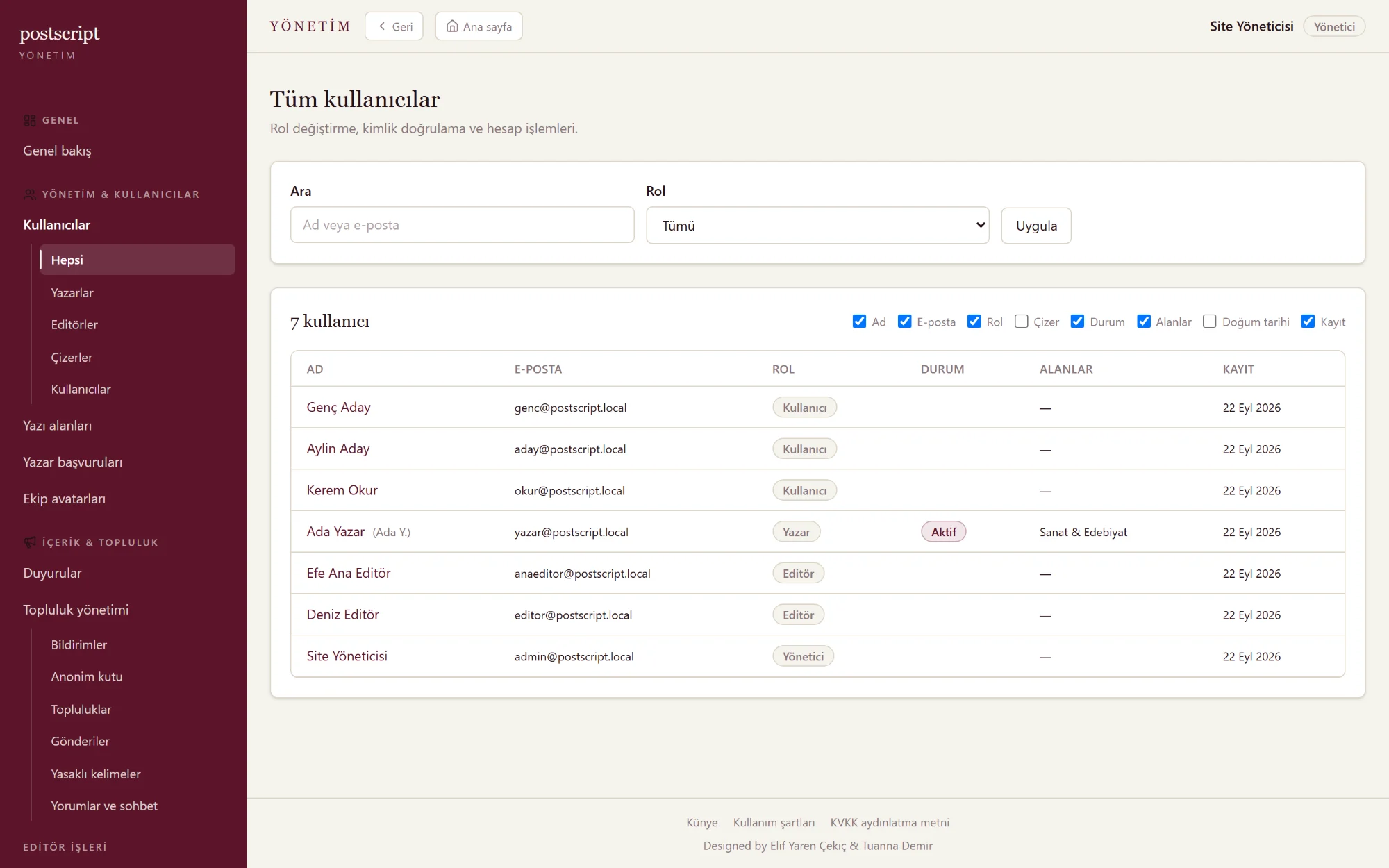Open Kullanım şartları footer link

pos(774,823)
